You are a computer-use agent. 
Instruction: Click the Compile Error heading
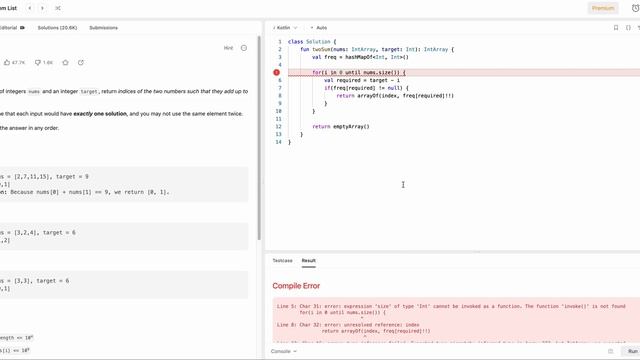tap(296, 286)
